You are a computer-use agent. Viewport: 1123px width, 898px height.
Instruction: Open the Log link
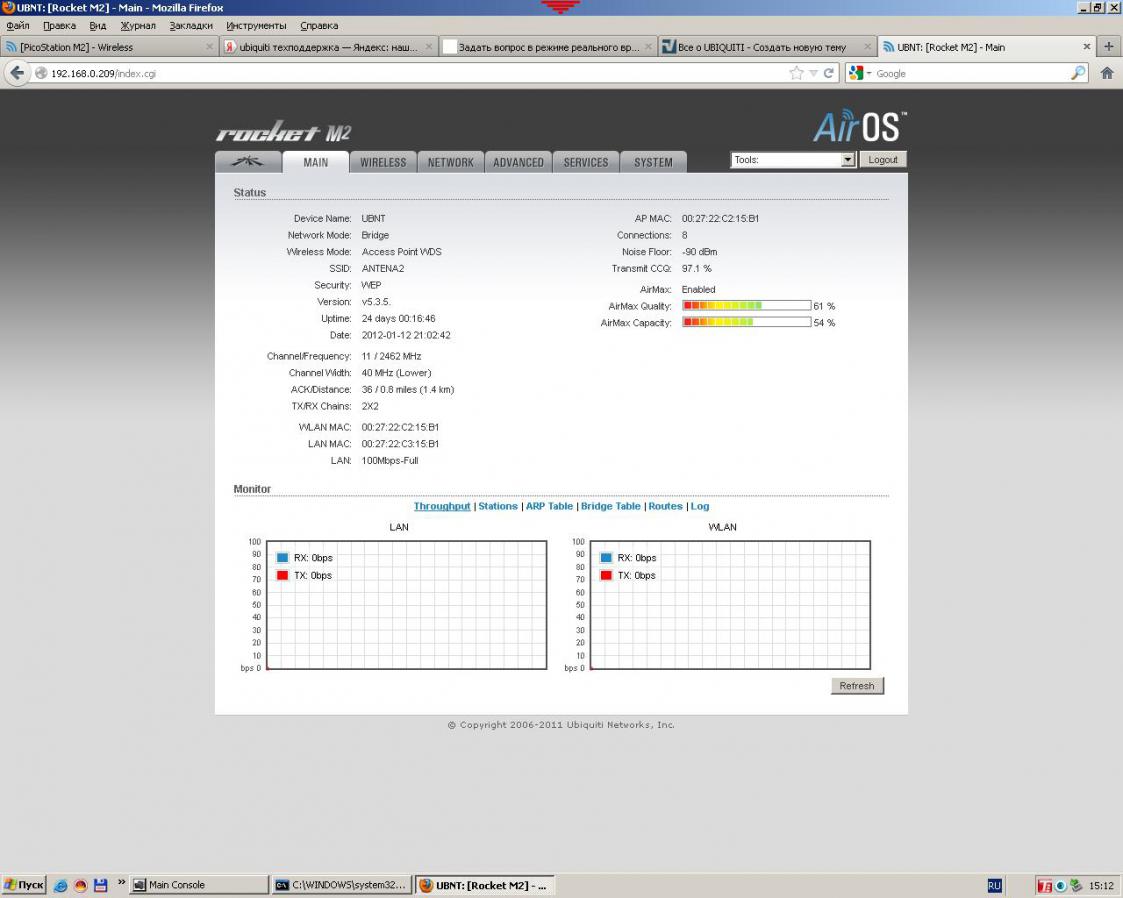[x=700, y=506]
